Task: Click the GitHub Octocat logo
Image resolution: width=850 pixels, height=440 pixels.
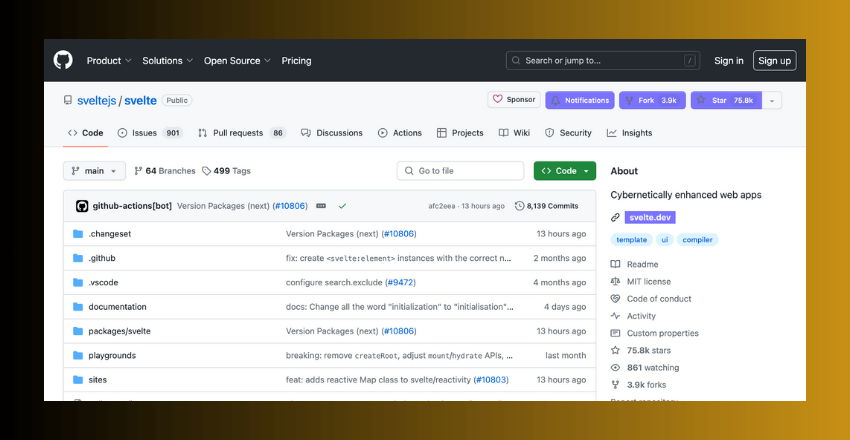Action: pos(63,60)
